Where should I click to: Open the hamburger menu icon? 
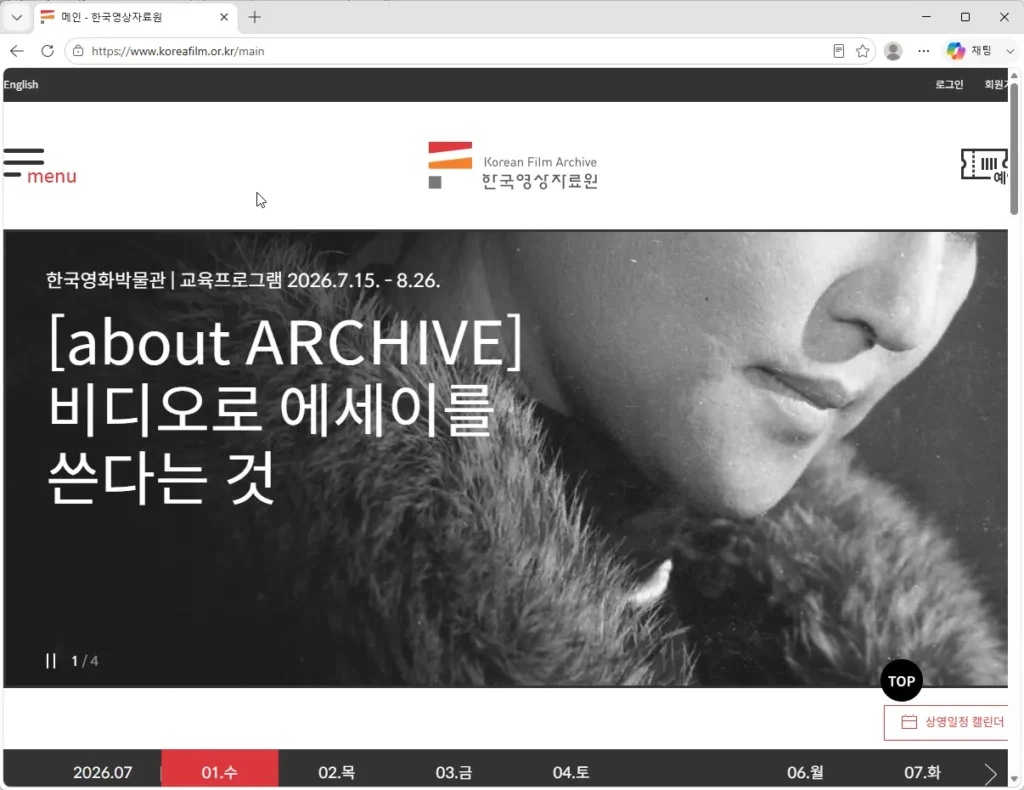point(39,166)
